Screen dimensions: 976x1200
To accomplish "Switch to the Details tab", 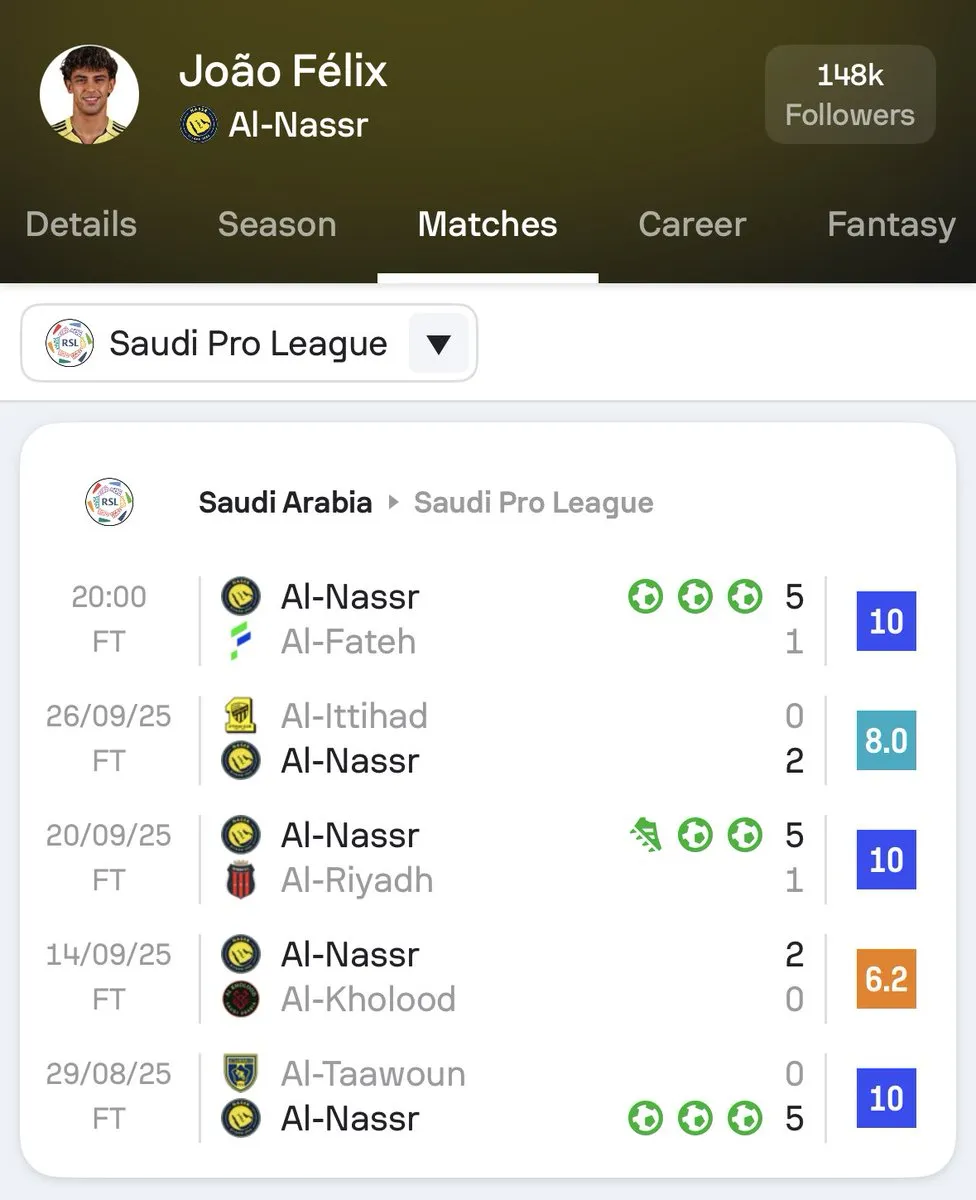I will click(x=81, y=224).
